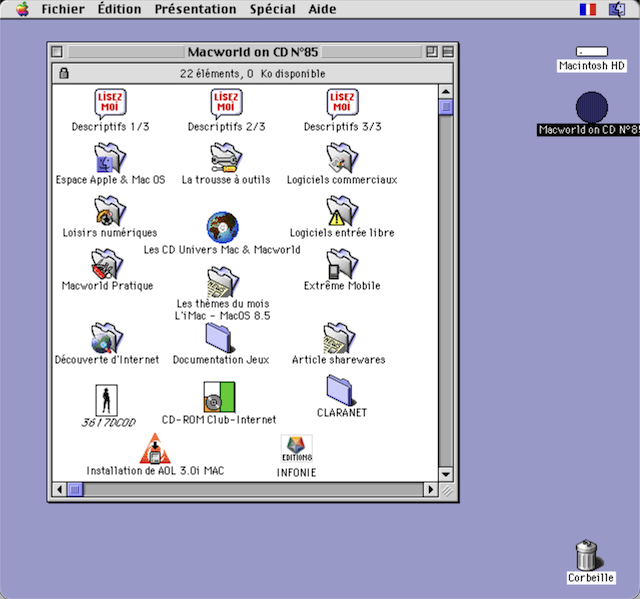The image size is (640, 599).
Task: Open the Présentation menu
Action: [x=195, y=9]
